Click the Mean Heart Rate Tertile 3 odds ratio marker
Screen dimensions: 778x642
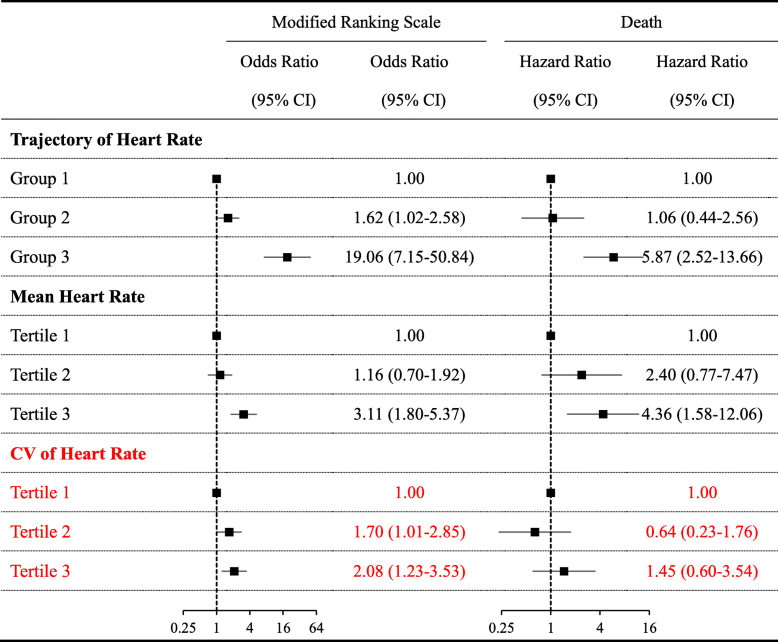[x=243, y=414]
